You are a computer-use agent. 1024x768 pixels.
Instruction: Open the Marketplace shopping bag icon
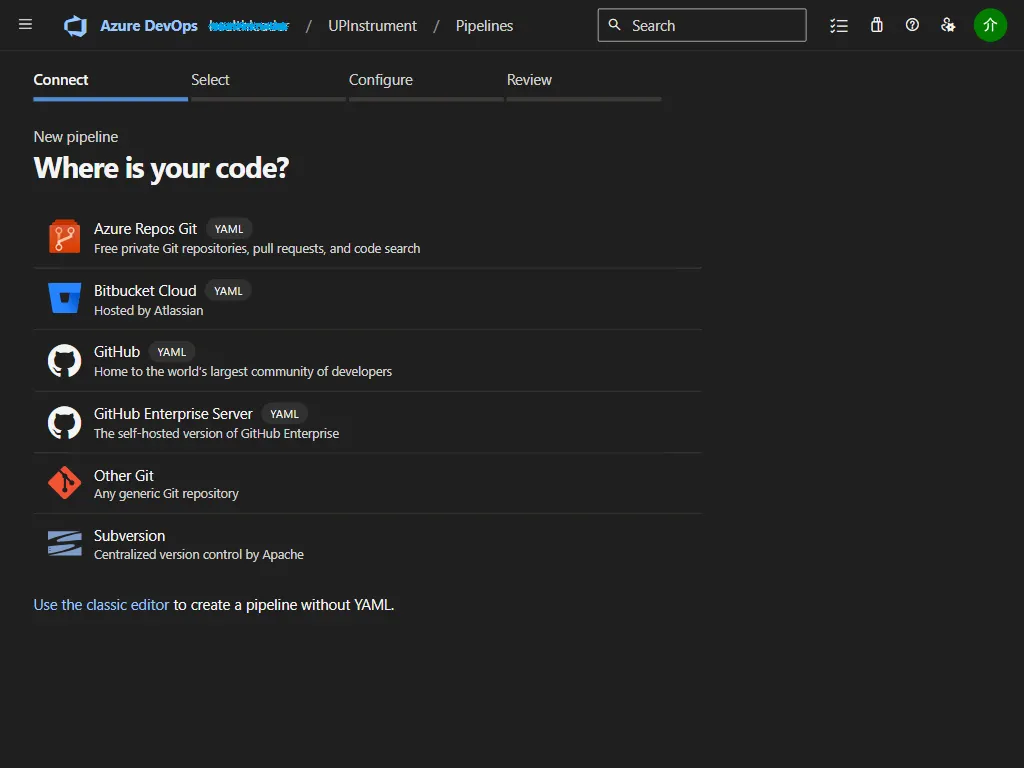(x=876, y=25)
